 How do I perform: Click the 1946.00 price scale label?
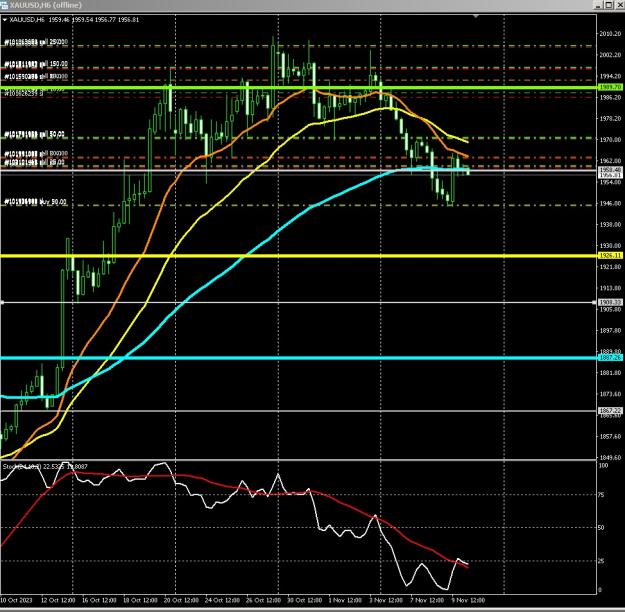(610, 203)
